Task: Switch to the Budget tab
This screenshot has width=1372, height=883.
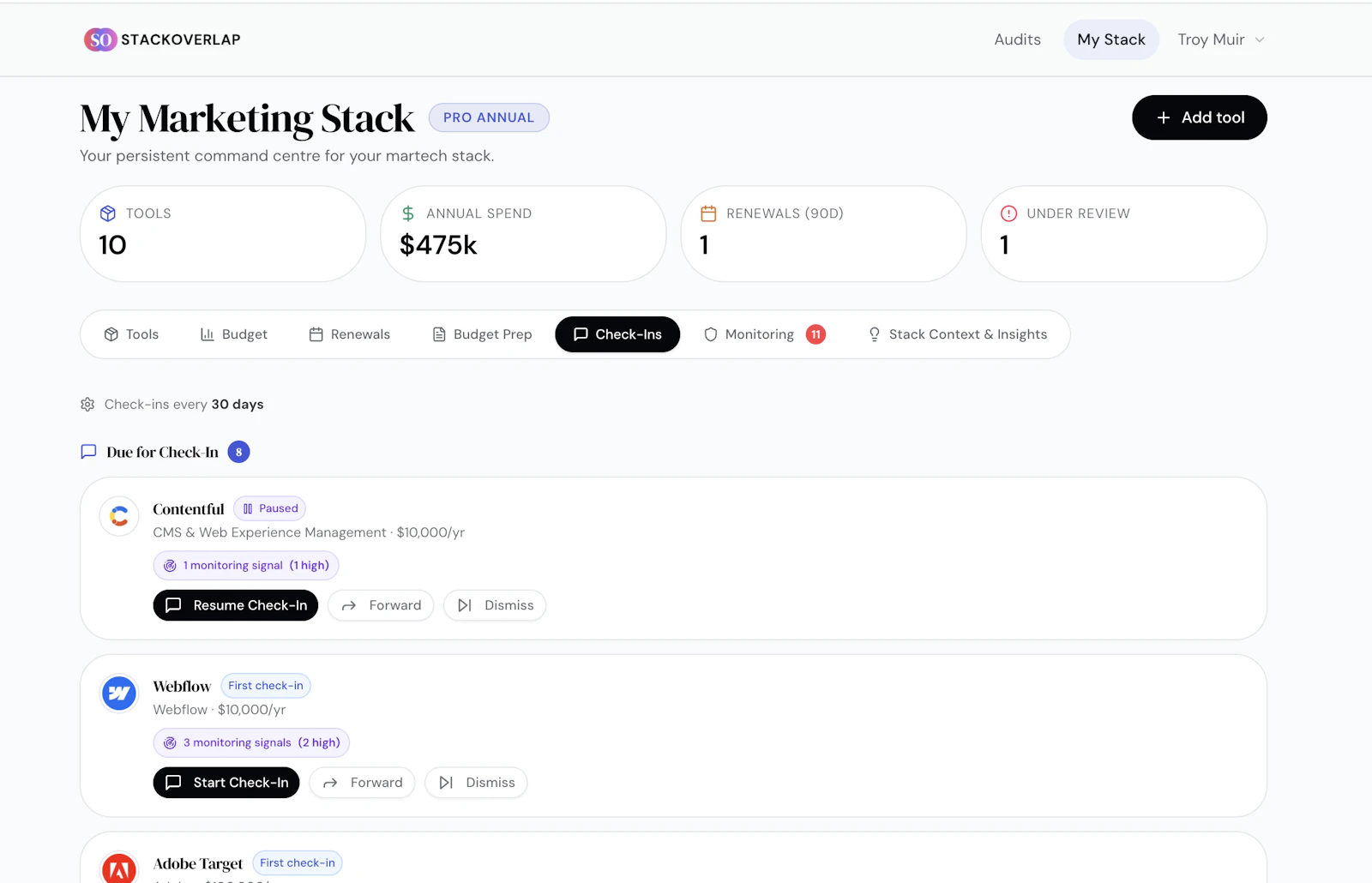Action: [x=233, y=334]
